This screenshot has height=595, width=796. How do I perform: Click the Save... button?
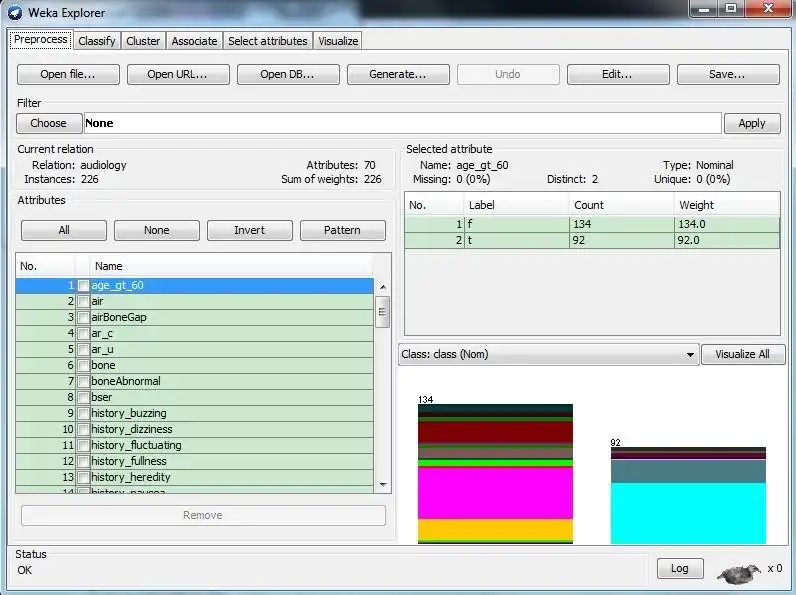coord(728,74)
